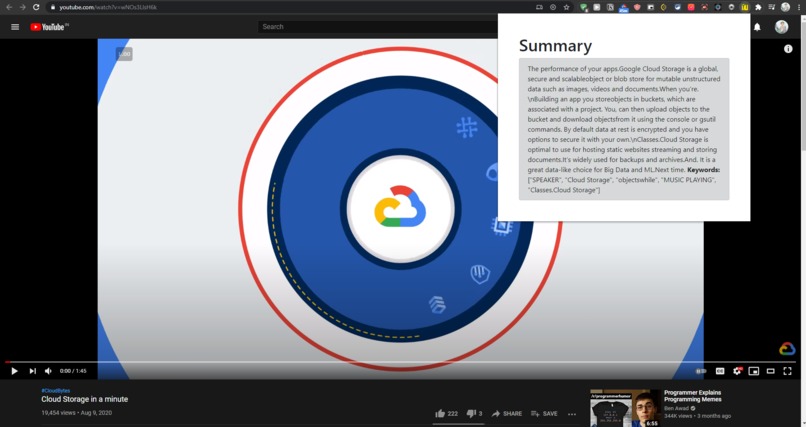Image resolution: width=806 pixels, height=427 pixels.
Task: Click the browser address bar URL
Action: tap(108, 7)
